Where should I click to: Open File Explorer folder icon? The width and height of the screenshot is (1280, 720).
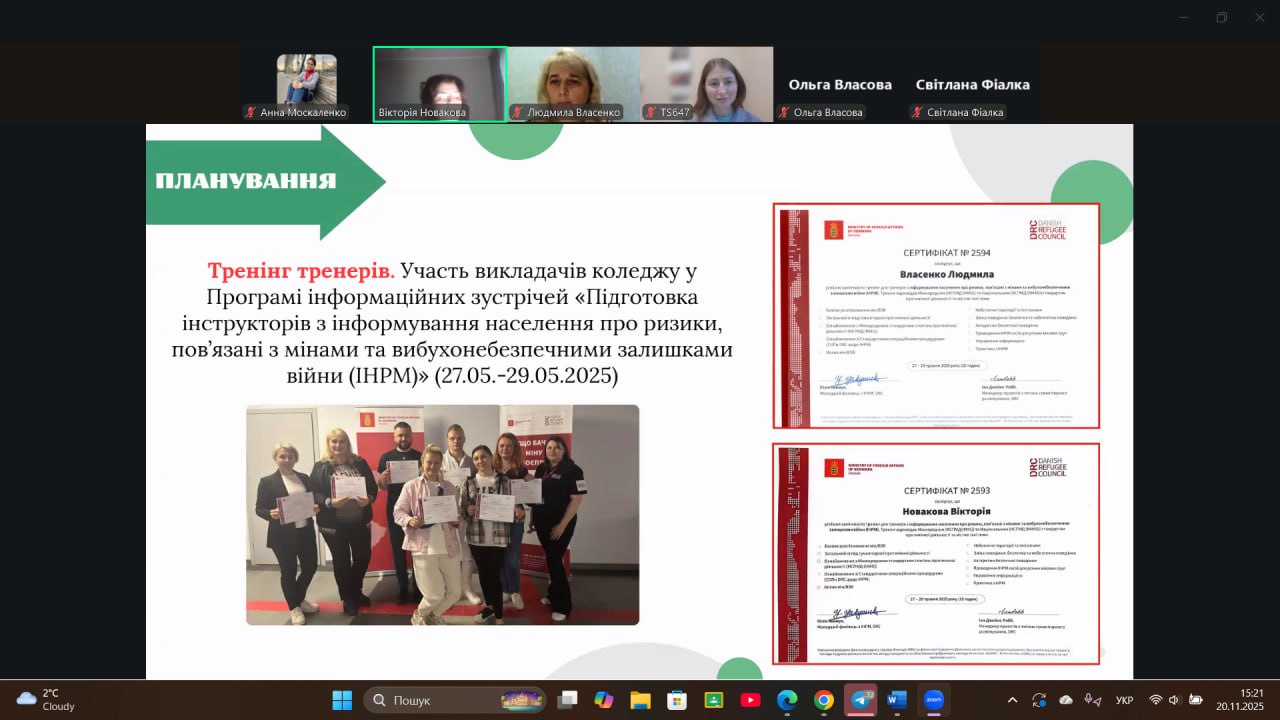coord(640,700)
